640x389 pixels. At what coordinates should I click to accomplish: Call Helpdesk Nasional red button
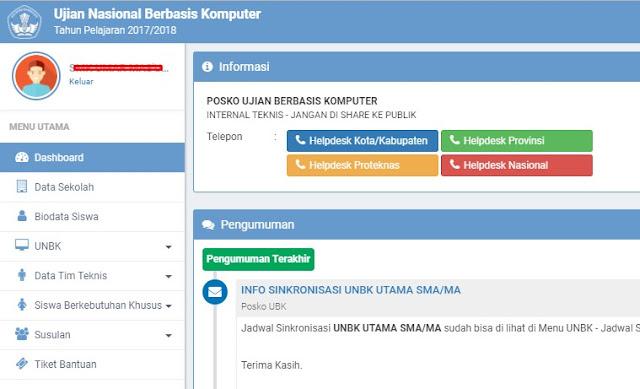(x=517, y=165)
